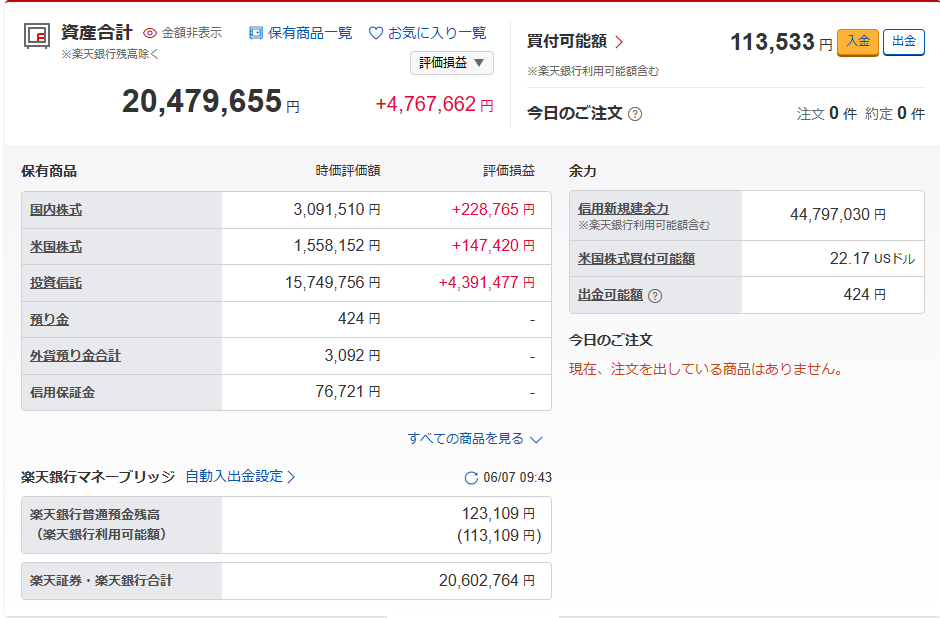Toggle the 金額非表示 eye icon
940x618 pixels.
click(x=150, y=33)
